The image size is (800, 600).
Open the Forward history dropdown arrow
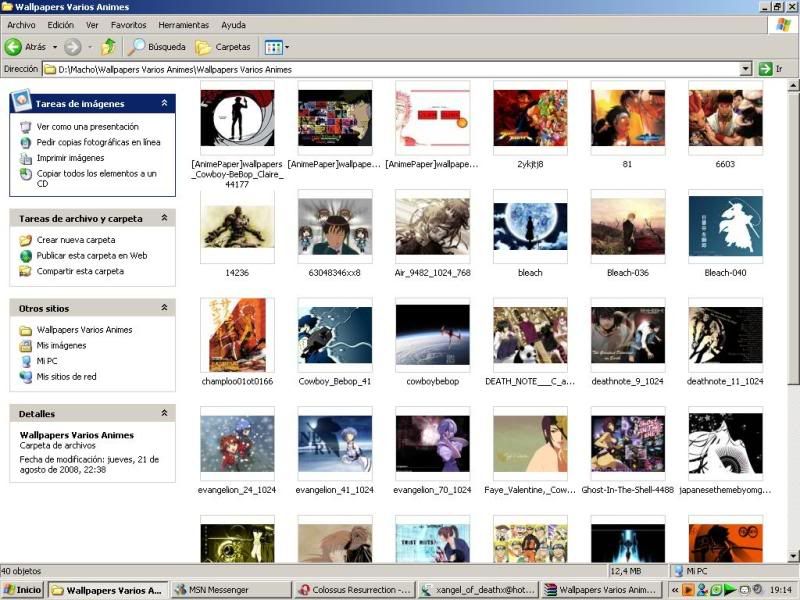(90, 47)
